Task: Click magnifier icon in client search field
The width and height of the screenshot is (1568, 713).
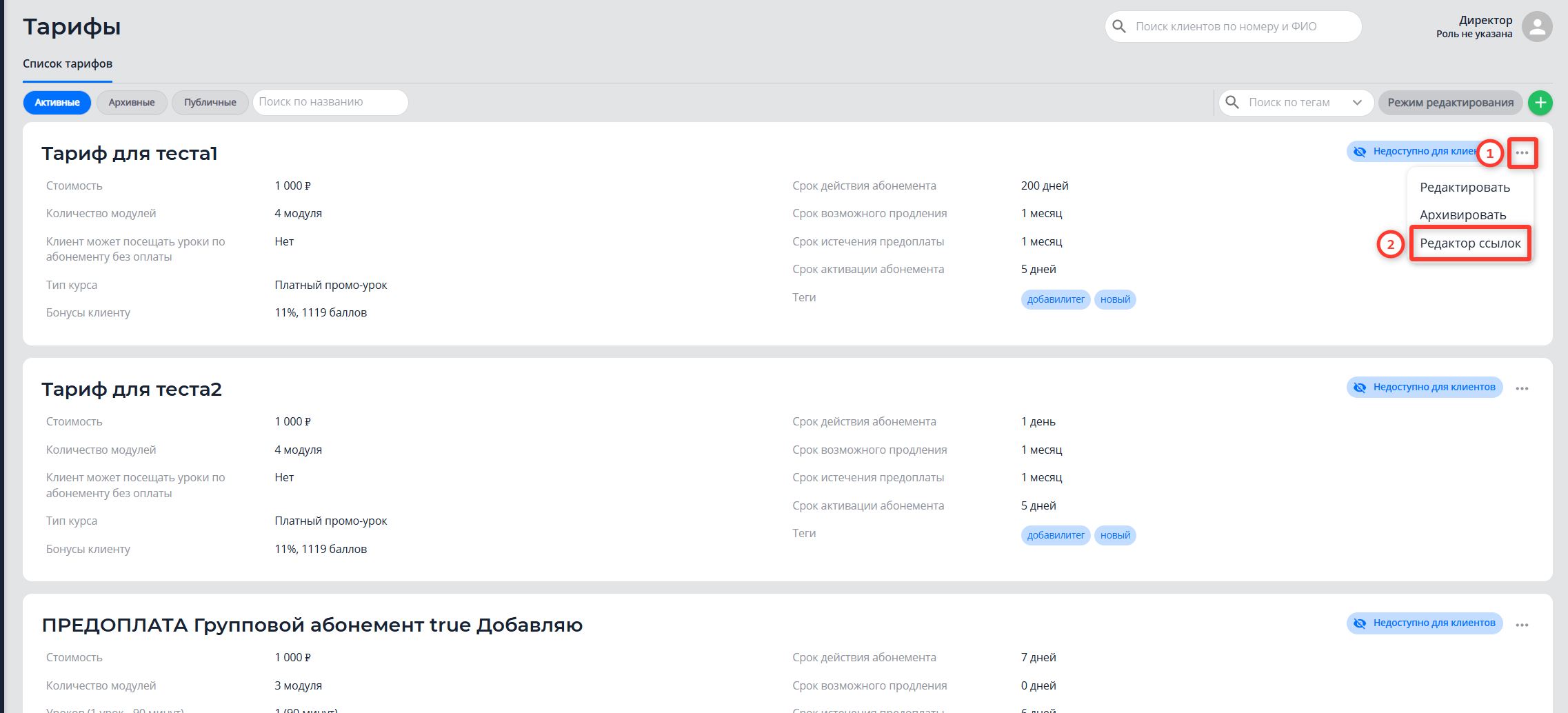Action: pyautogui.click(x=1120, y=27)
